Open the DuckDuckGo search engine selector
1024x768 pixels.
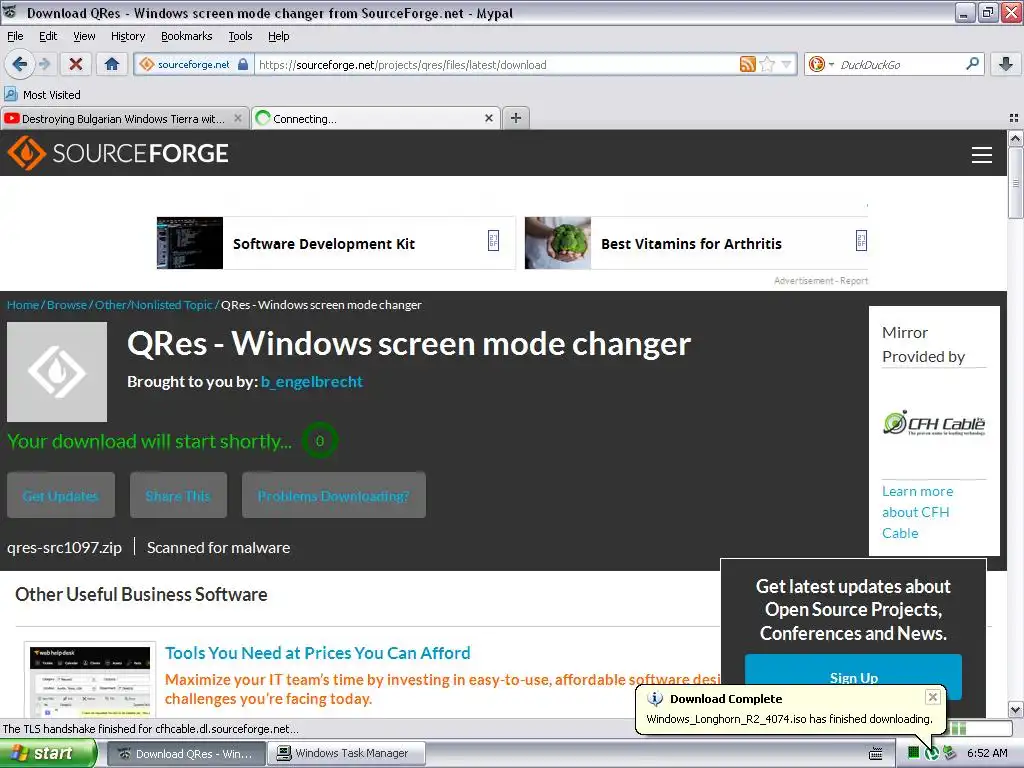[x=821, y=64]
